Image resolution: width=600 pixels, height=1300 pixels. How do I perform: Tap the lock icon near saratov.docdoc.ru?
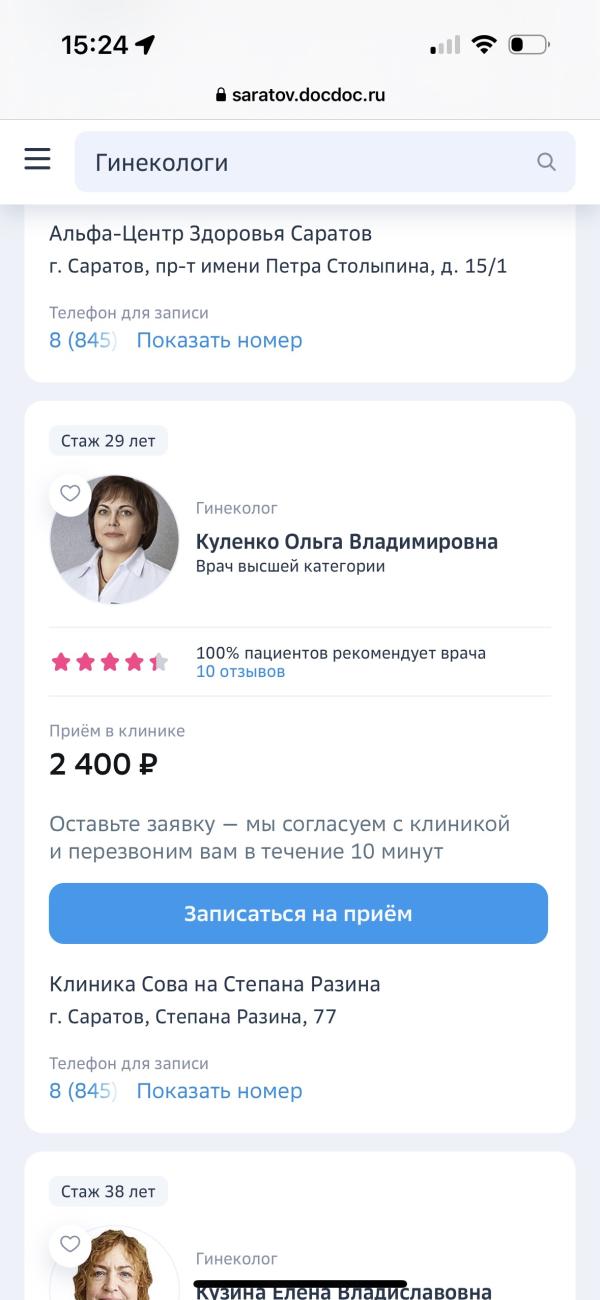[219, 96]
